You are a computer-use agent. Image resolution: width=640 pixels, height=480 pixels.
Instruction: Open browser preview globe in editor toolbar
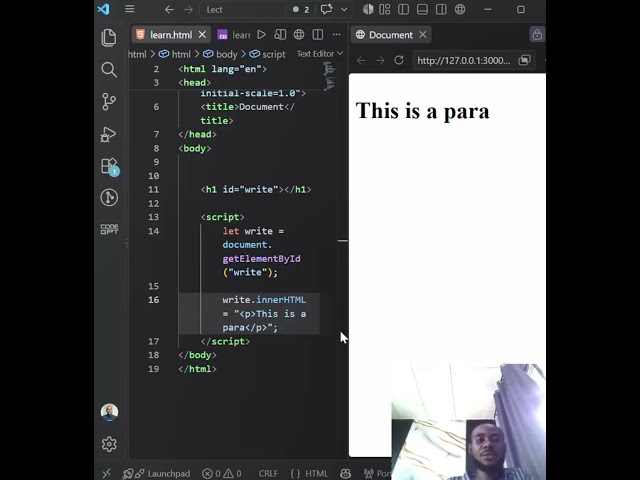[299, 35]
